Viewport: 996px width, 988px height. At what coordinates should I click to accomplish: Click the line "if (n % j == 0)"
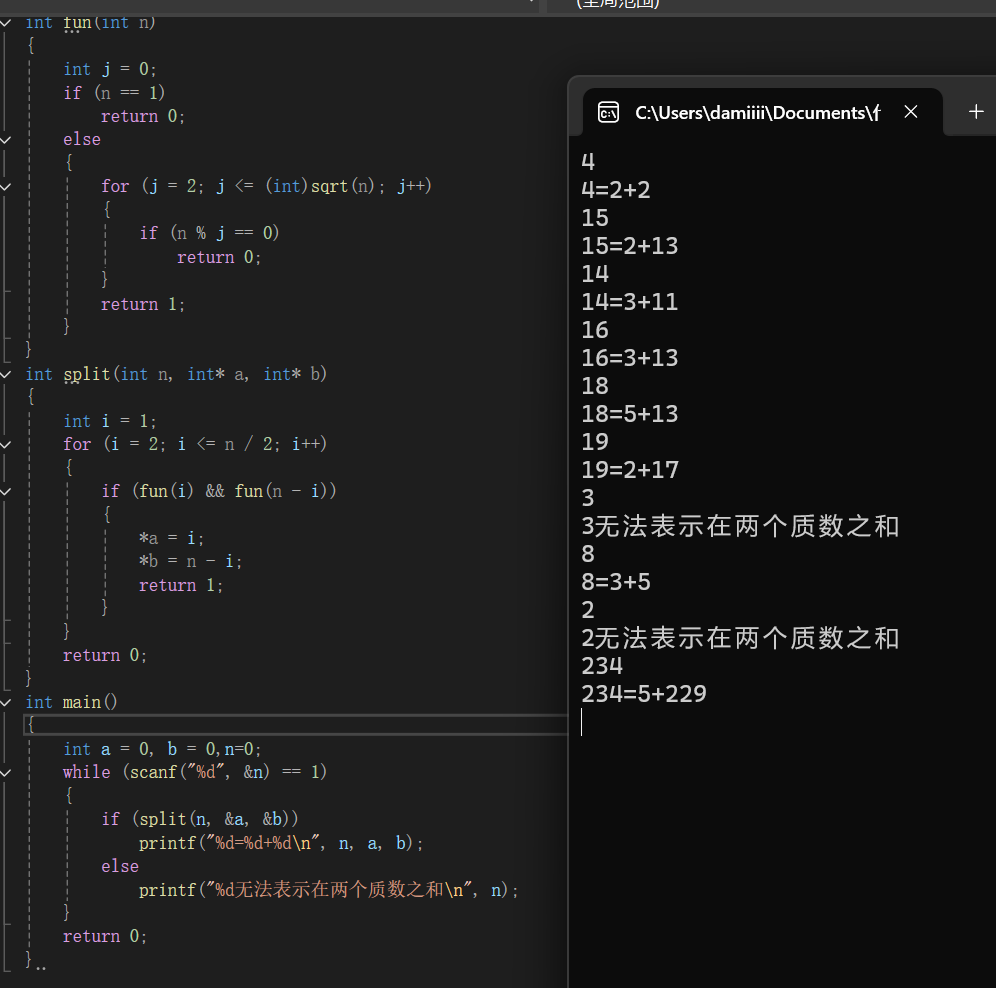[209, 233]
